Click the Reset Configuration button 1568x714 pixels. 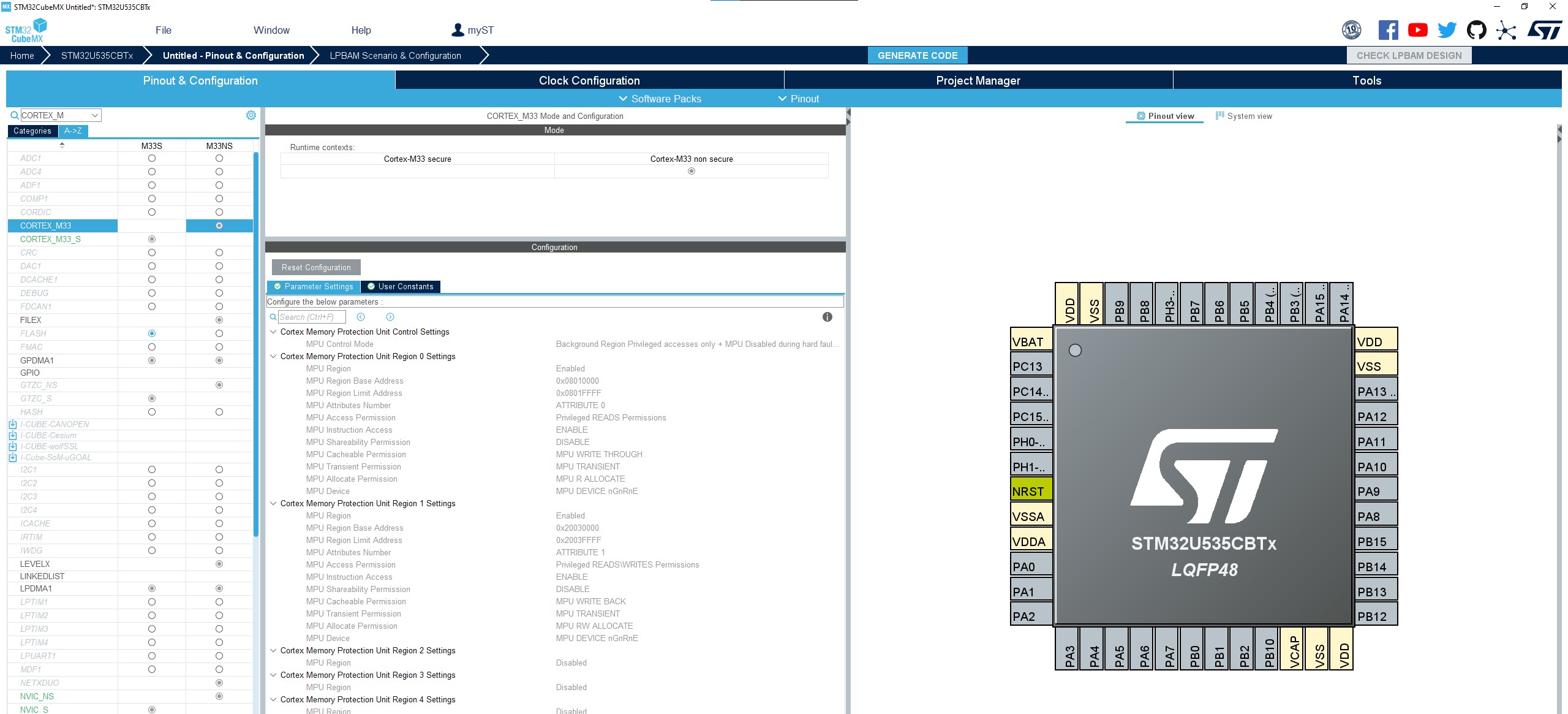tap(316, 267)
